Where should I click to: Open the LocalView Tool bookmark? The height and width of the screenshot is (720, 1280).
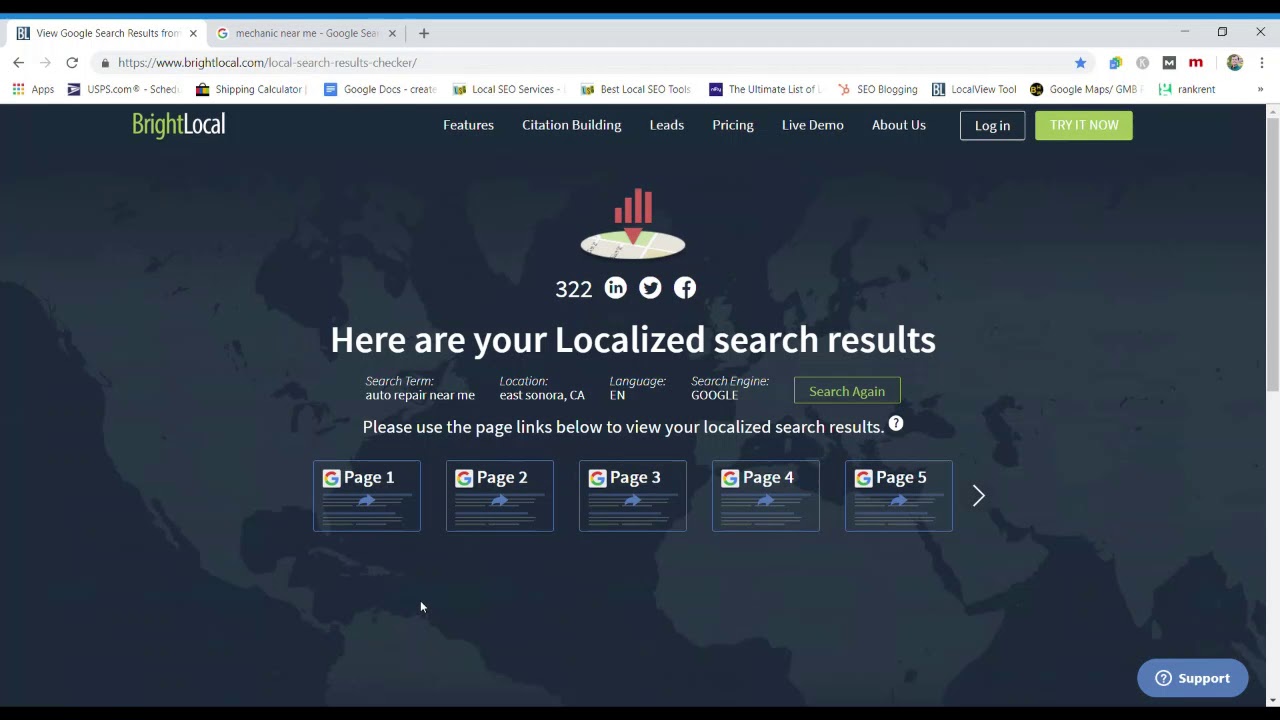pos(974,89)
